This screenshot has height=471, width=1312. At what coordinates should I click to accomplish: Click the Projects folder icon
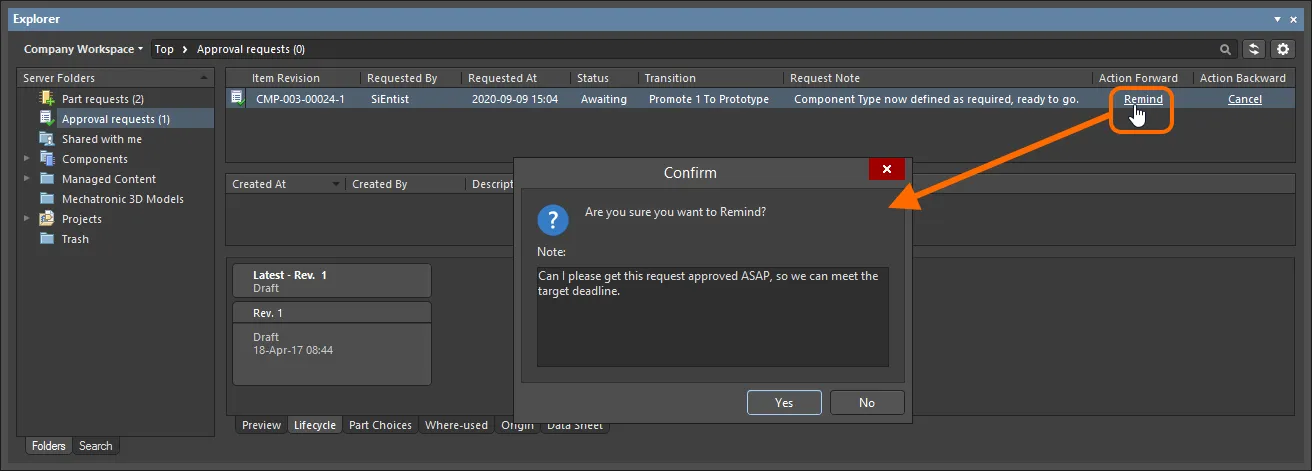coord(47,219)
